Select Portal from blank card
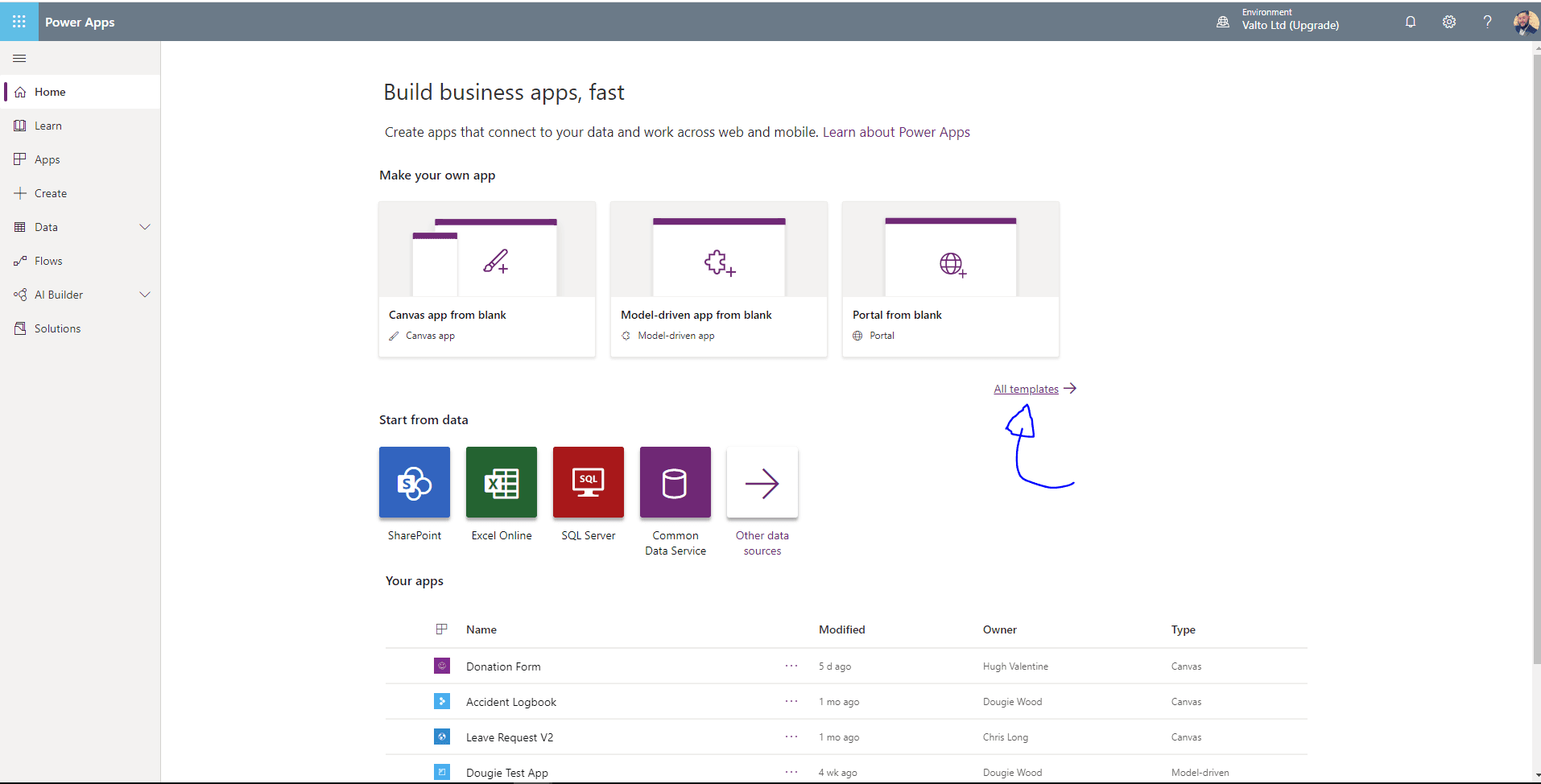 [x=951, y=279]
